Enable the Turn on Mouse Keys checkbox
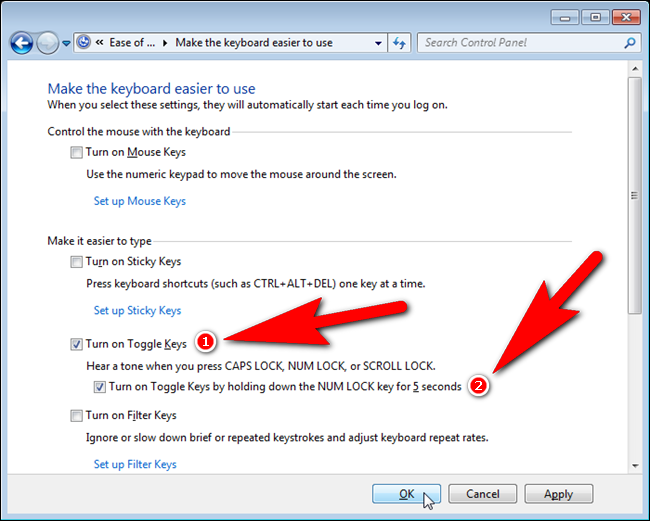The image size is (650, 521). (x=76, y=153)
